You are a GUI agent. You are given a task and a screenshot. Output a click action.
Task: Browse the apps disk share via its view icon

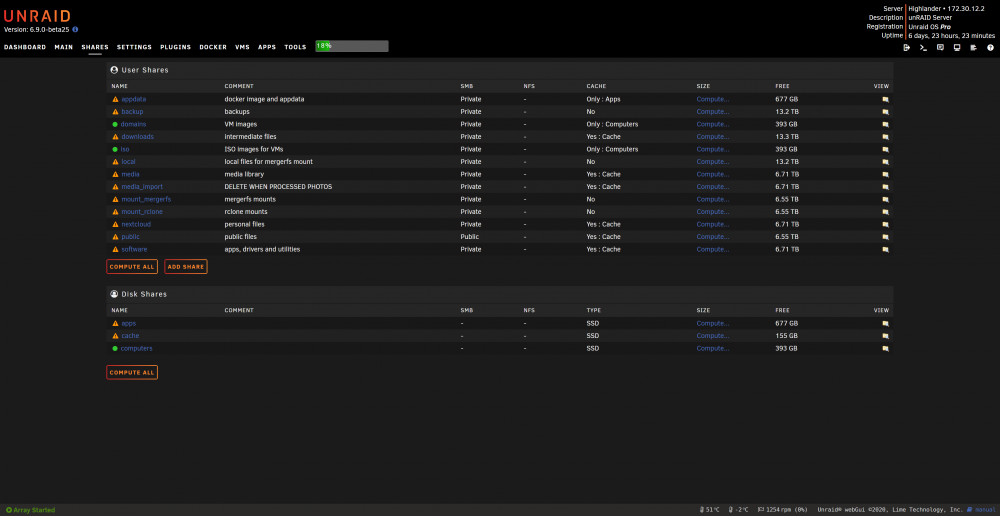[885, 323]
